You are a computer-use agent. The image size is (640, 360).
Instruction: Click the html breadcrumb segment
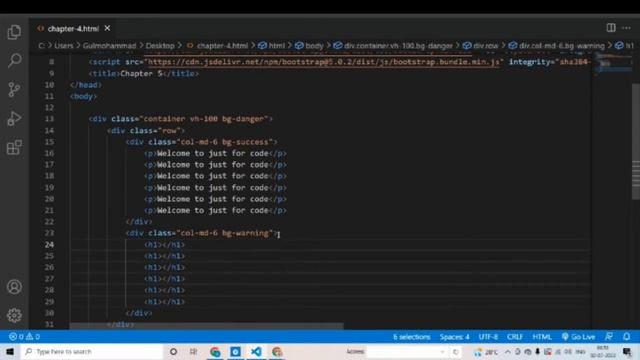[276, 46]
